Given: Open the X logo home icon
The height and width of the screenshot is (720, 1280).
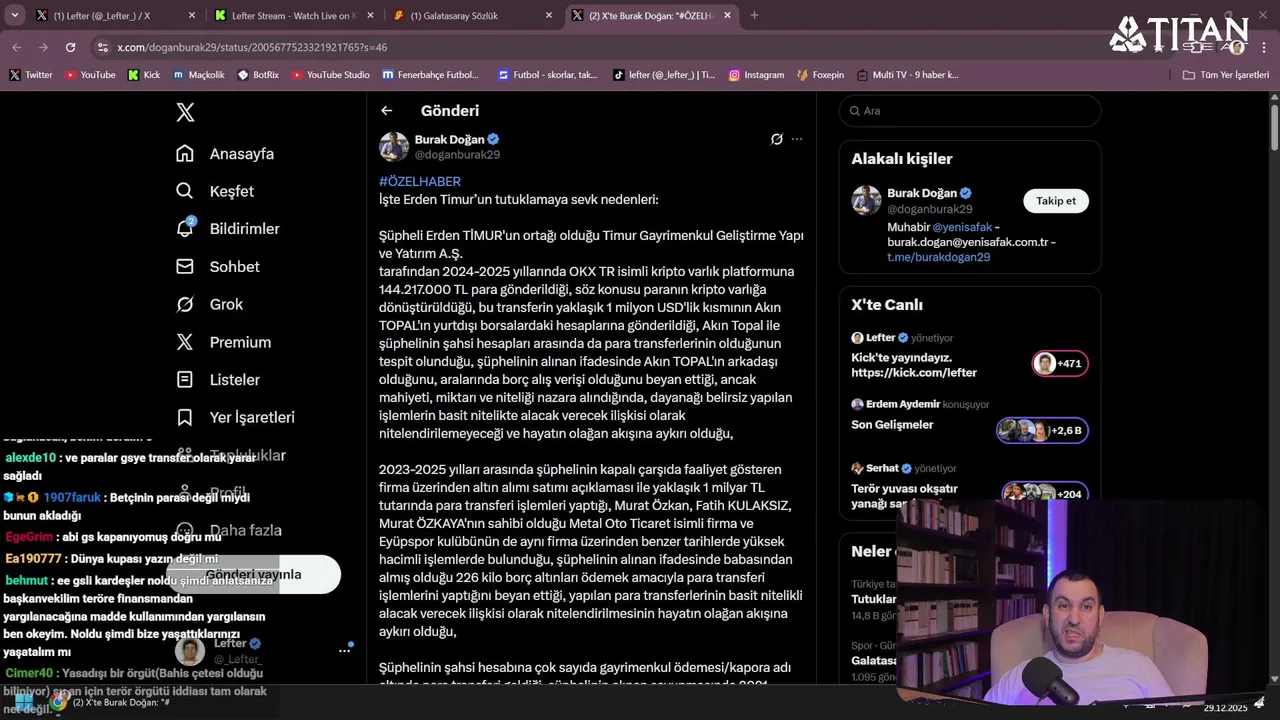Looking at the screenshot, I should (x=185, y=112).
